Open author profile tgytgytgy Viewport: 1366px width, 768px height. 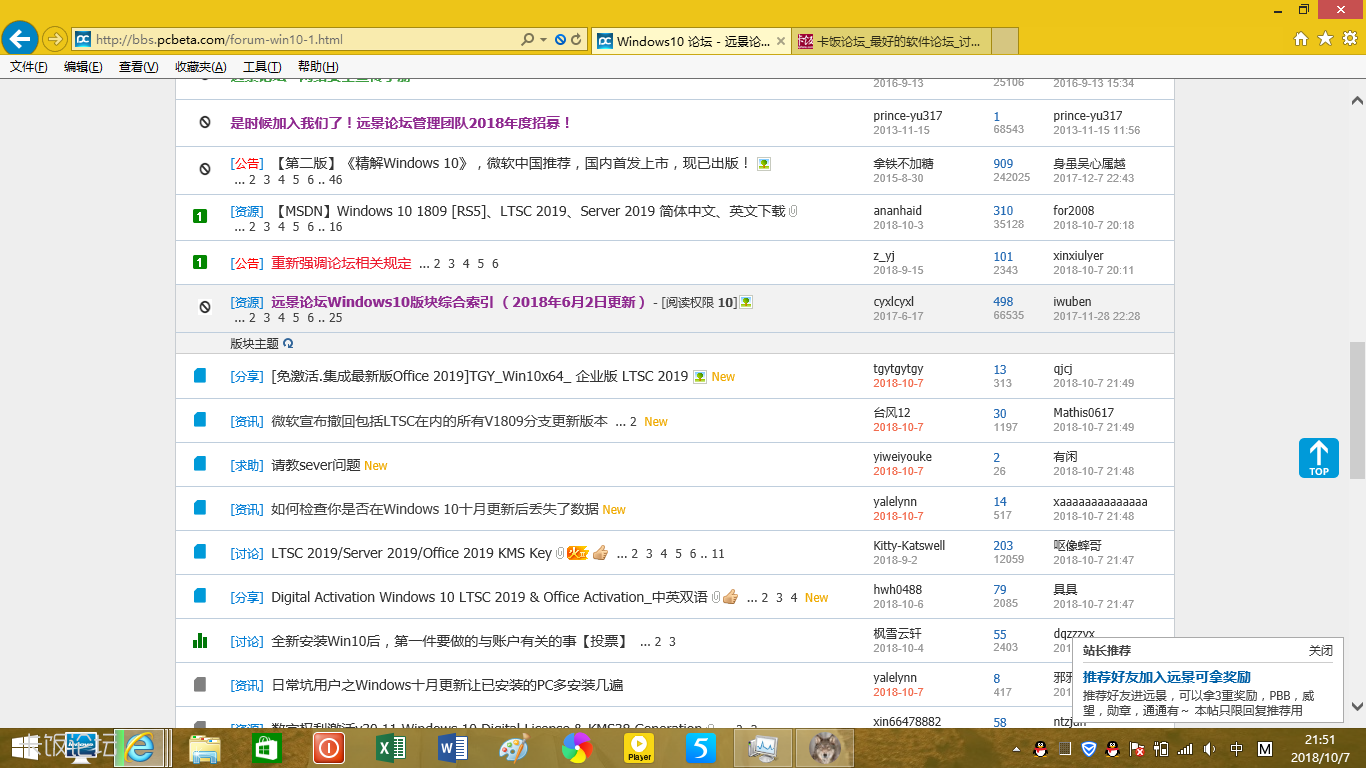898,369
